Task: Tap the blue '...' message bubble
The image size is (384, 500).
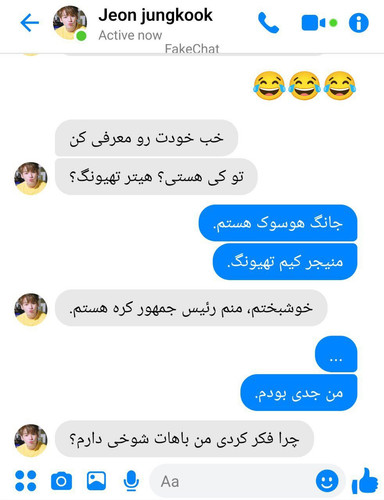Action: [336, 354]
